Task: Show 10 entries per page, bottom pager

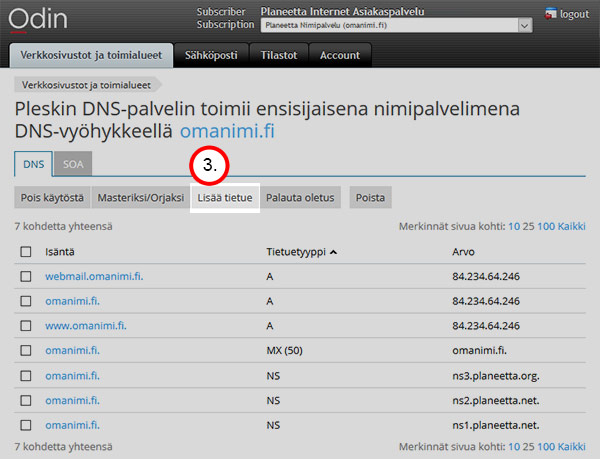Action: 514,446
